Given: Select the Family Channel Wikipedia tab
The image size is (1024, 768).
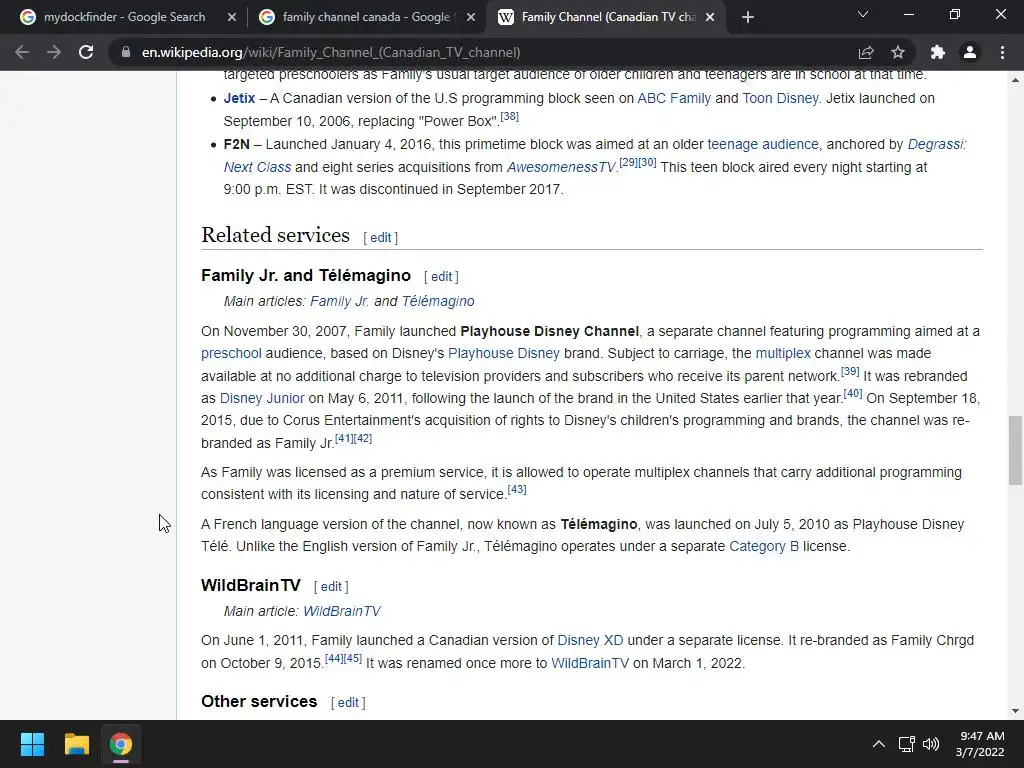Looking at the screenshot, I should pyautogui.click(x=607, y=17).
